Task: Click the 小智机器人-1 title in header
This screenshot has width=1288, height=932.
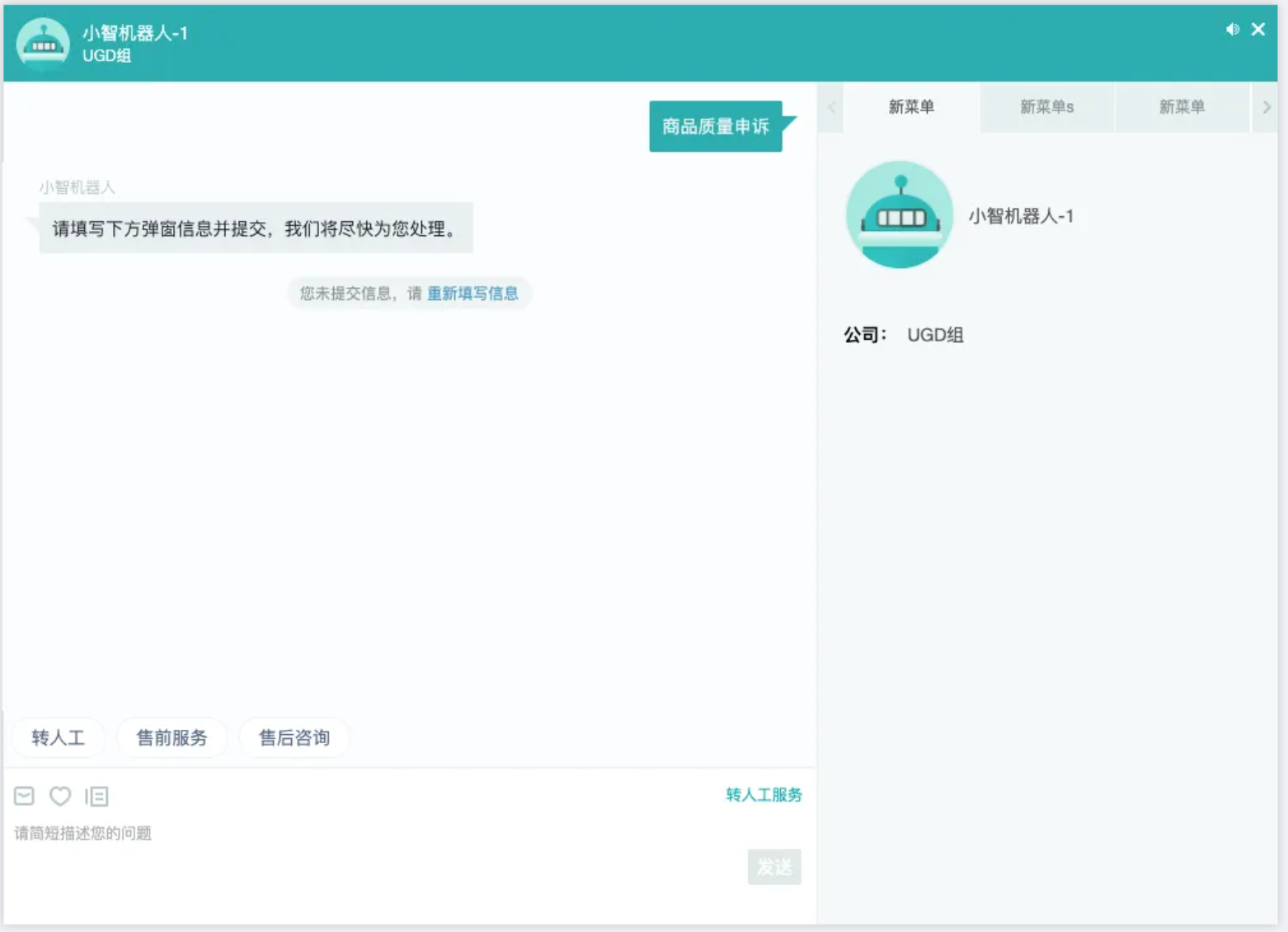Action: coord(135,33)
